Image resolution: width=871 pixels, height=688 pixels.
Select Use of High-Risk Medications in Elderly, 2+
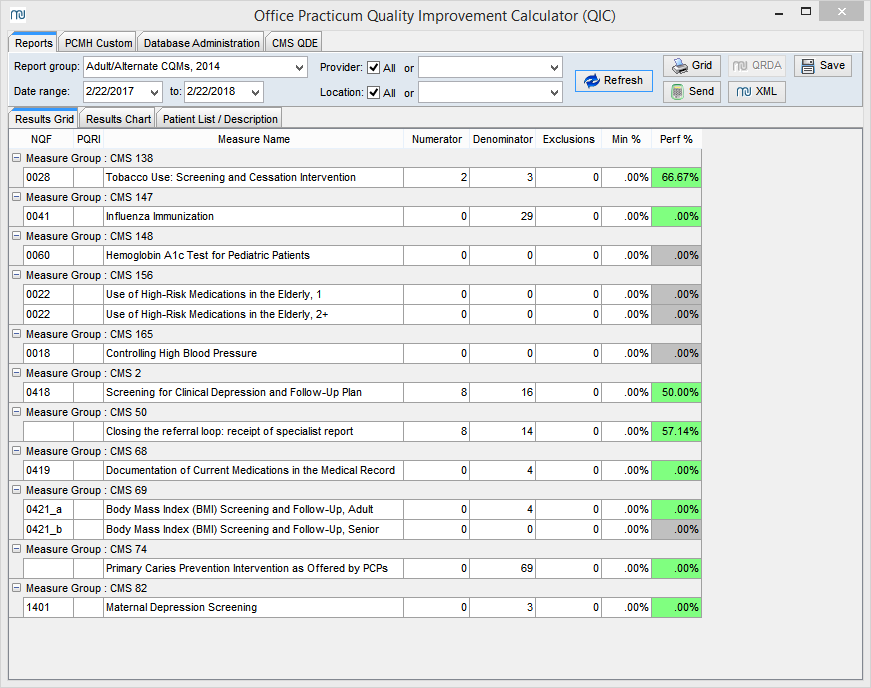pyautogui.click(x=362, y=314)
